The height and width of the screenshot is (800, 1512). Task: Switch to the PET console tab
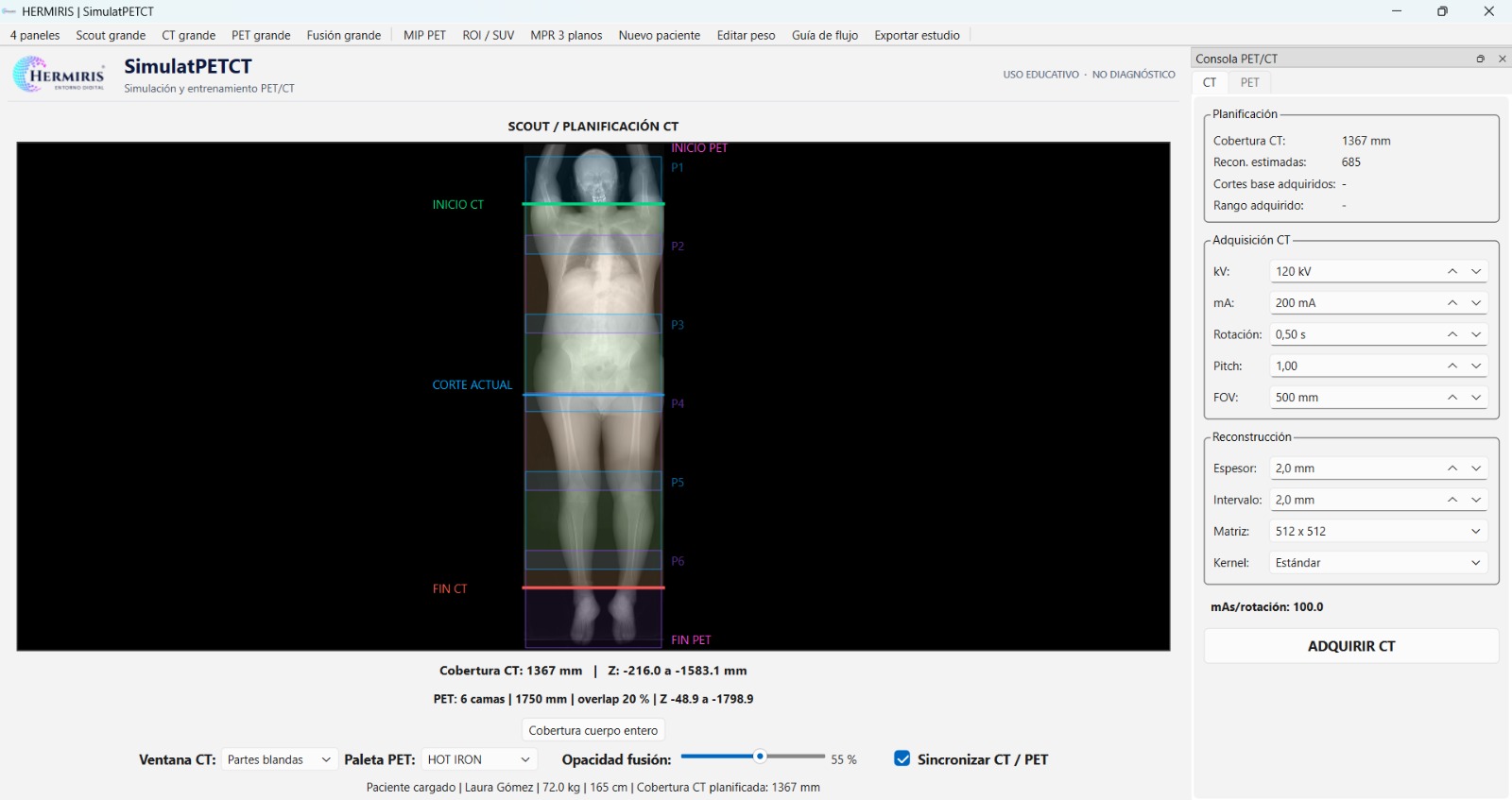pos(1249,82)
